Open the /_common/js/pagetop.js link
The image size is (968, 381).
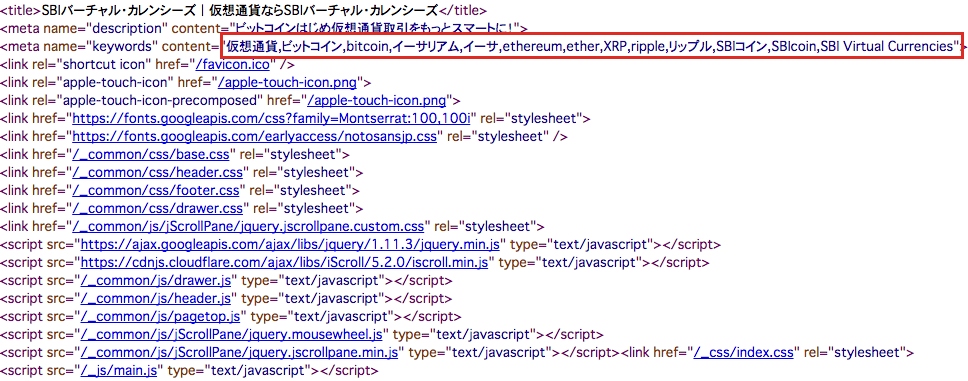161,316
